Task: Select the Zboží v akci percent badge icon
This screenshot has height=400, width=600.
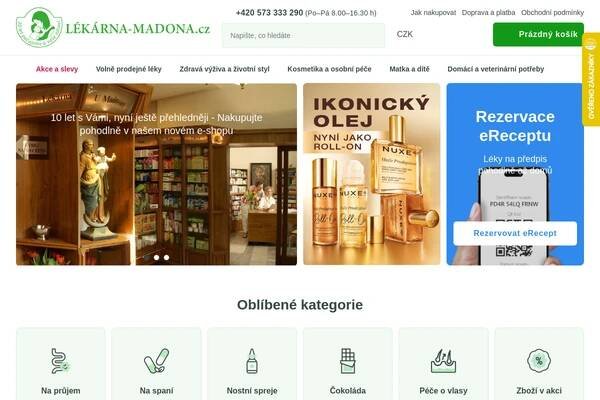Action: [539, 361]
